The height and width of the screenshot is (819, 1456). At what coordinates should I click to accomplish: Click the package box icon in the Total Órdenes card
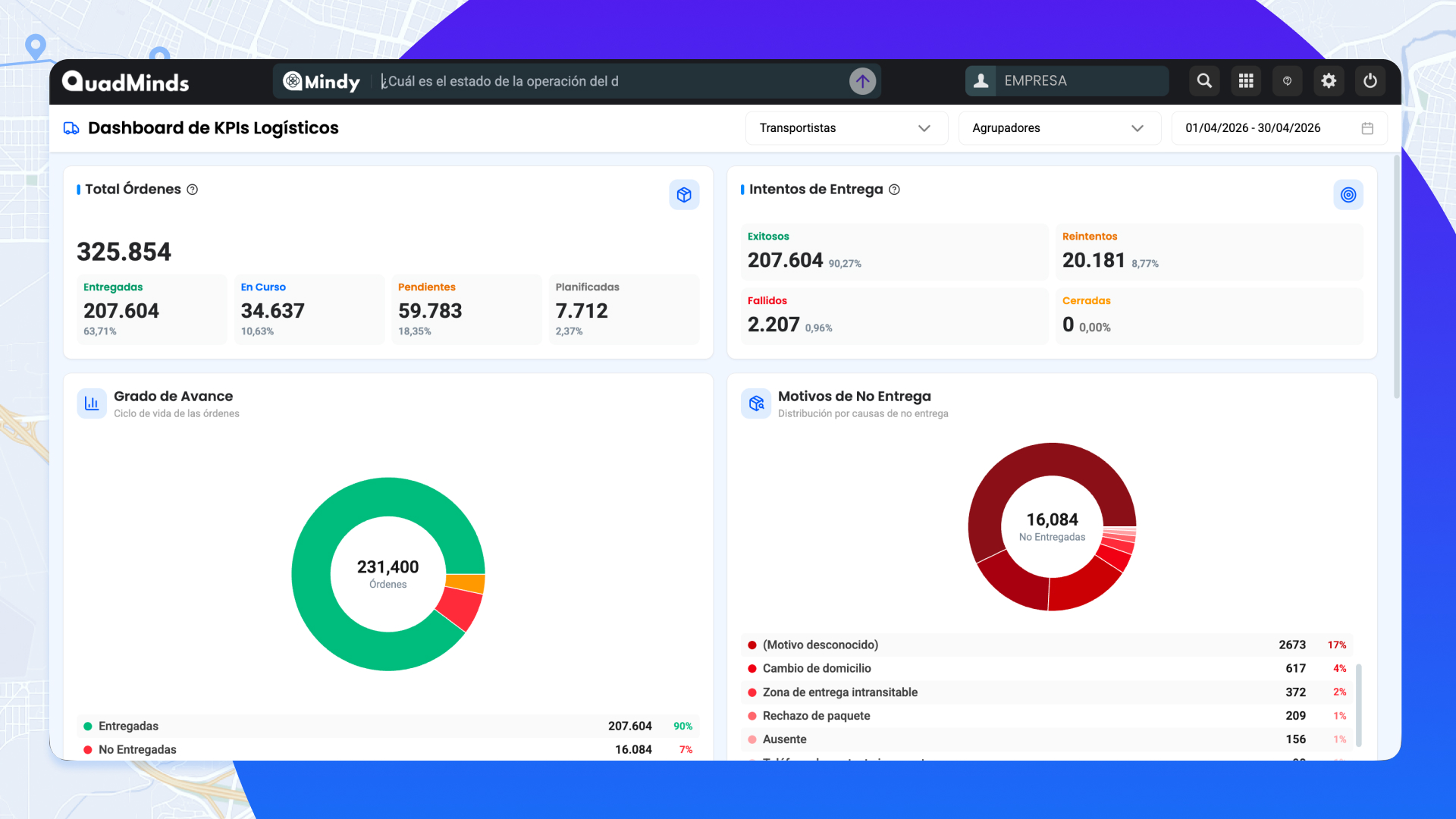tap(684, 195)
